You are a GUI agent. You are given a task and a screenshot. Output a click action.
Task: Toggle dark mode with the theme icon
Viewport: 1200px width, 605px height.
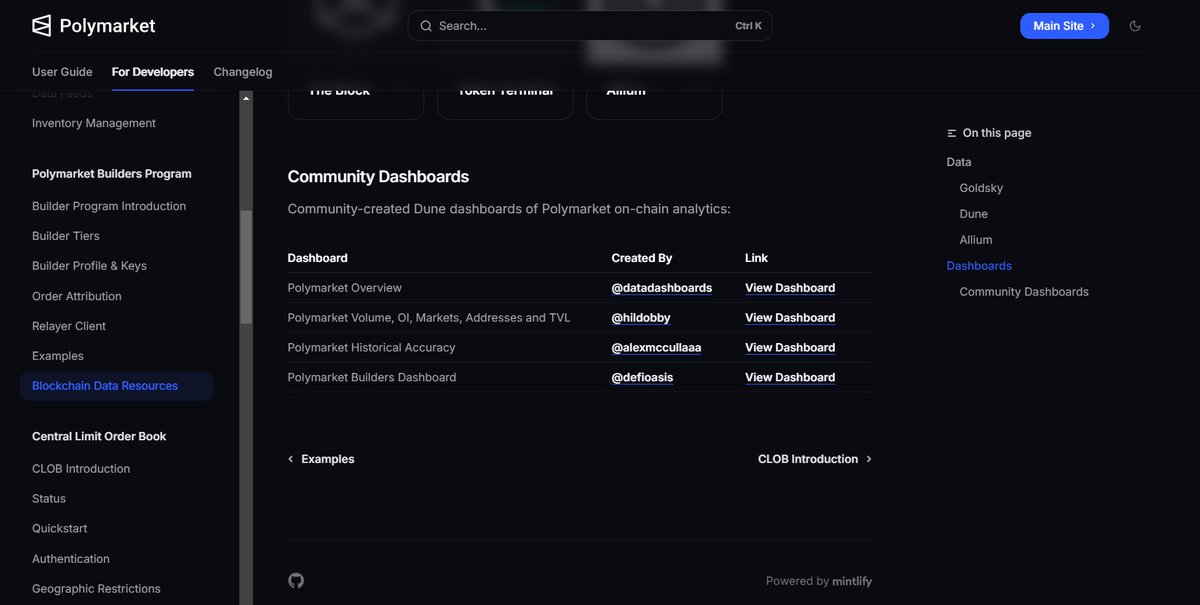pos(1135,27)
